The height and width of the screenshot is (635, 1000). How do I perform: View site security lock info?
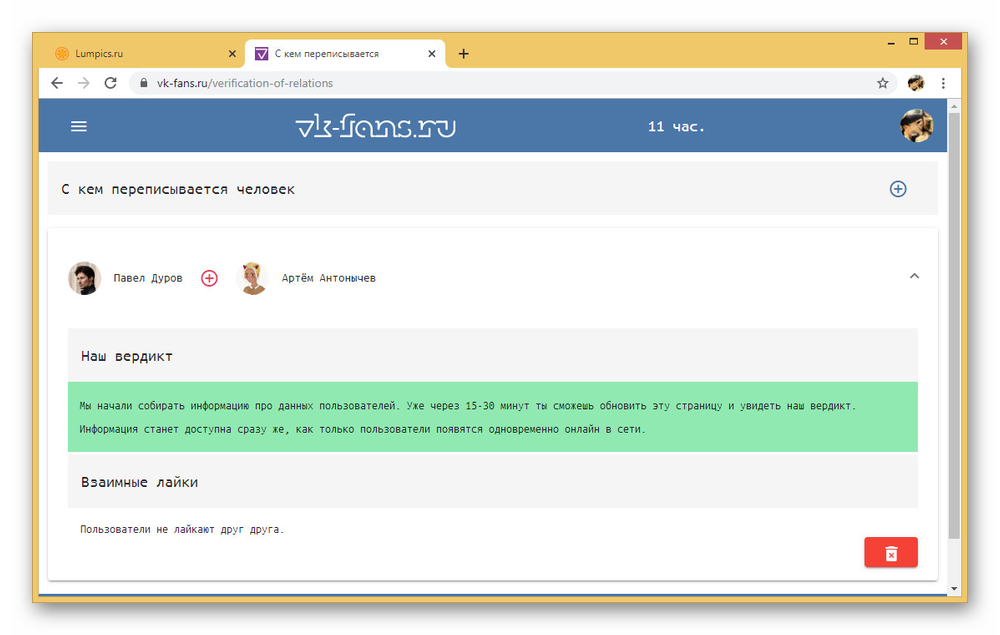[x=143, y=83]
